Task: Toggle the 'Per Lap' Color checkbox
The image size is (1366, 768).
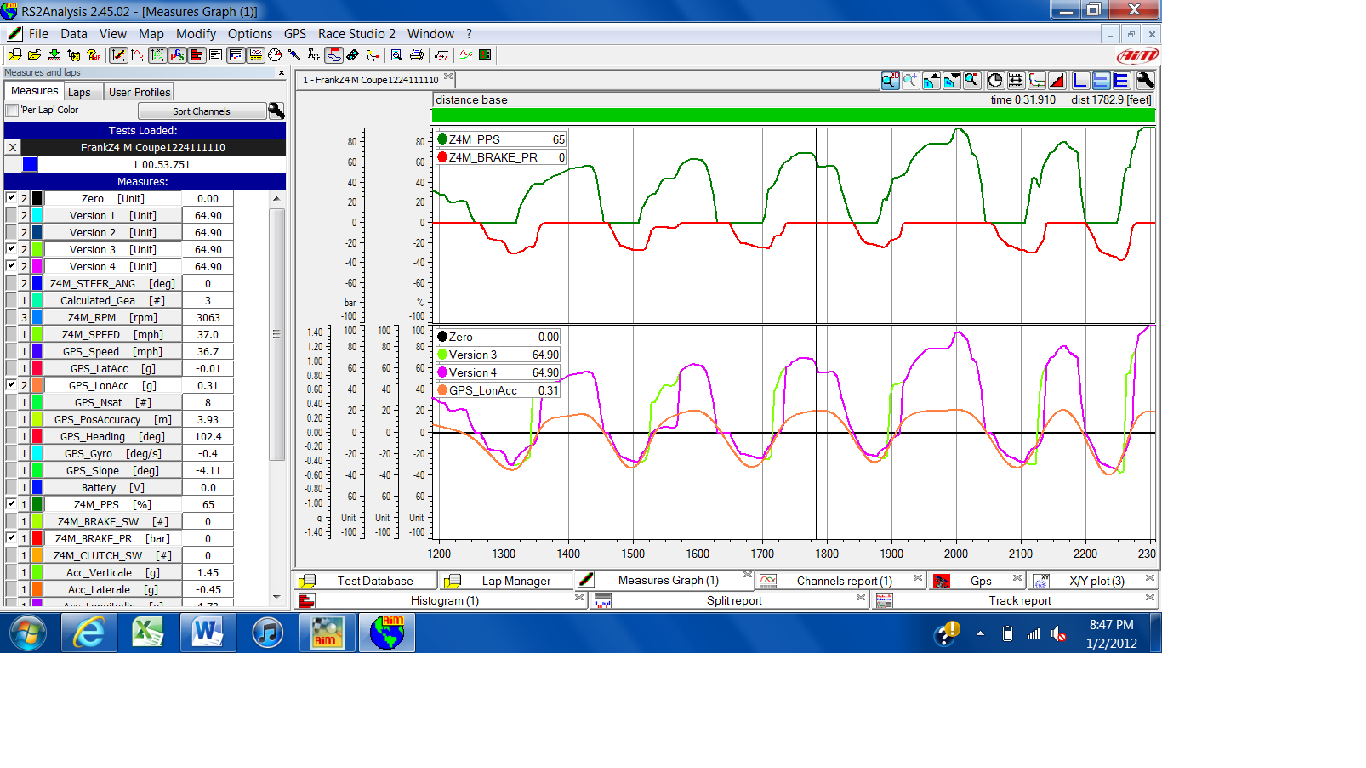Action: [12, 110]
